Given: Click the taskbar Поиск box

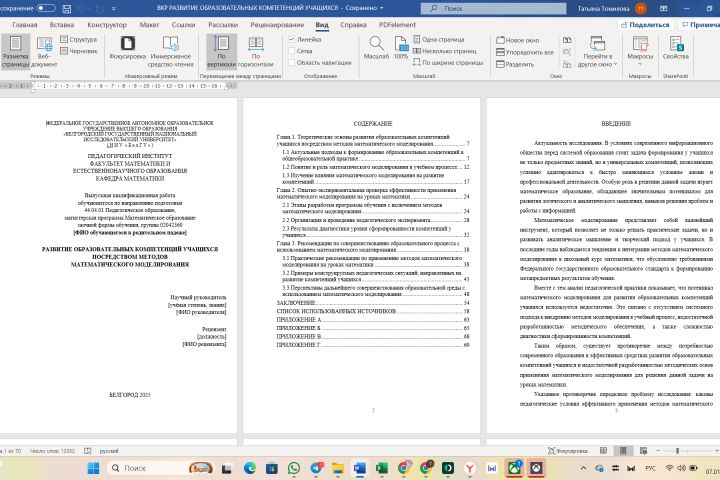Looking at the screenshot, I should pos(161,468).
